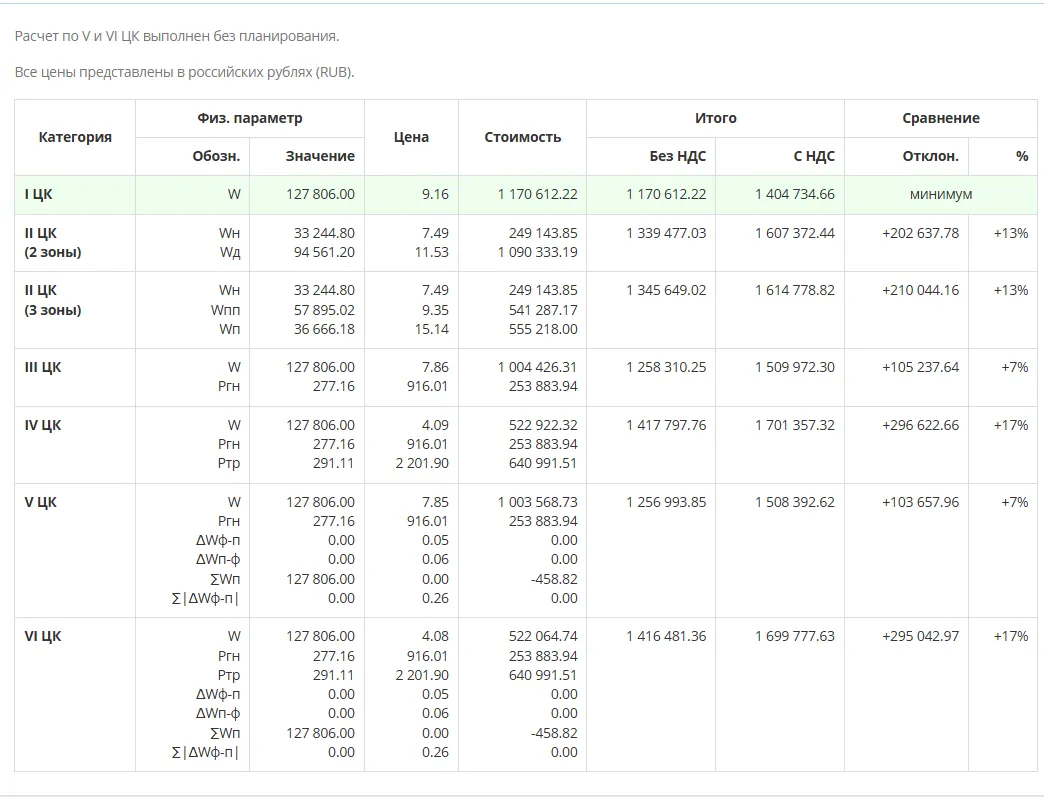The width and height of the screenshot is (1044, 797).
Task: Select the С НДС column header
Action: (x=812, y=156)
